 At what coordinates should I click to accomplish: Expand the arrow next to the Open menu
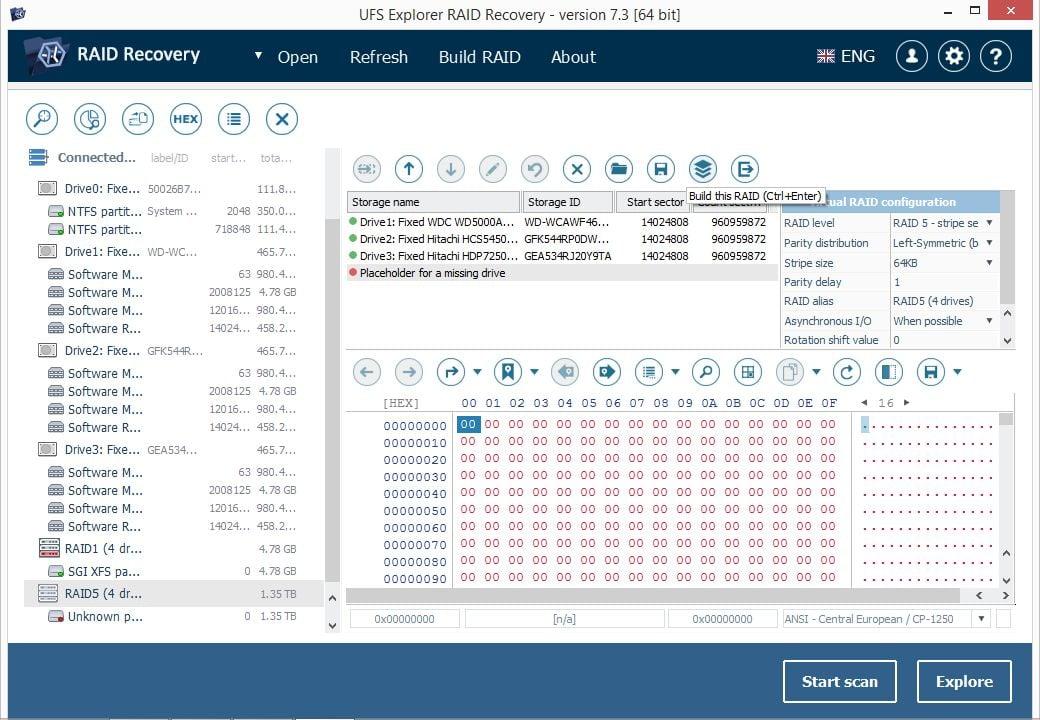click(x=258, y=56)
